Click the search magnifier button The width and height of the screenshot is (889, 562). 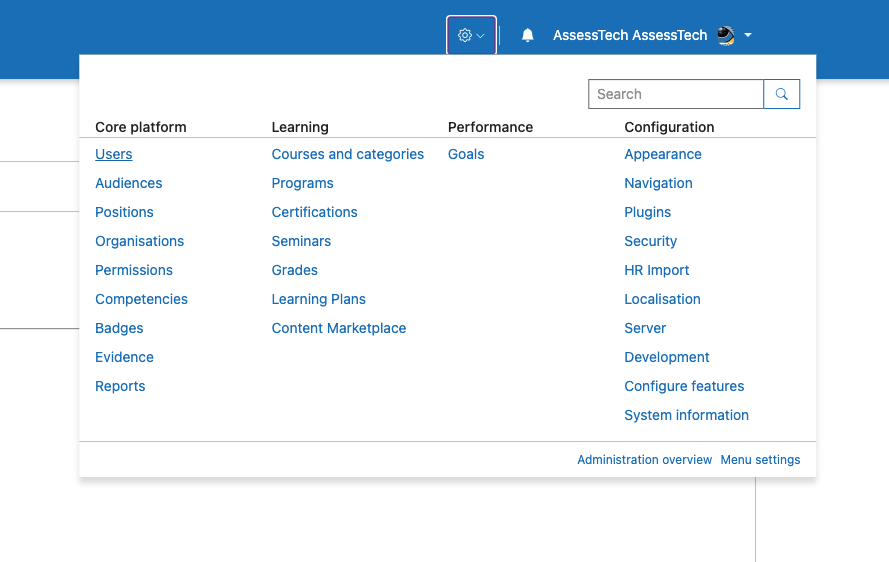click(x=781, y=94)
